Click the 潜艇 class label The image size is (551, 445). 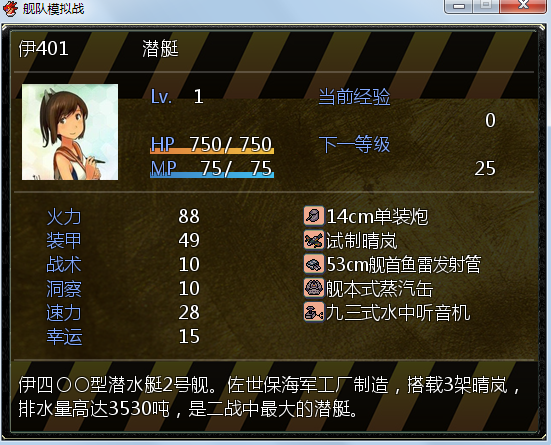point(160,48)
